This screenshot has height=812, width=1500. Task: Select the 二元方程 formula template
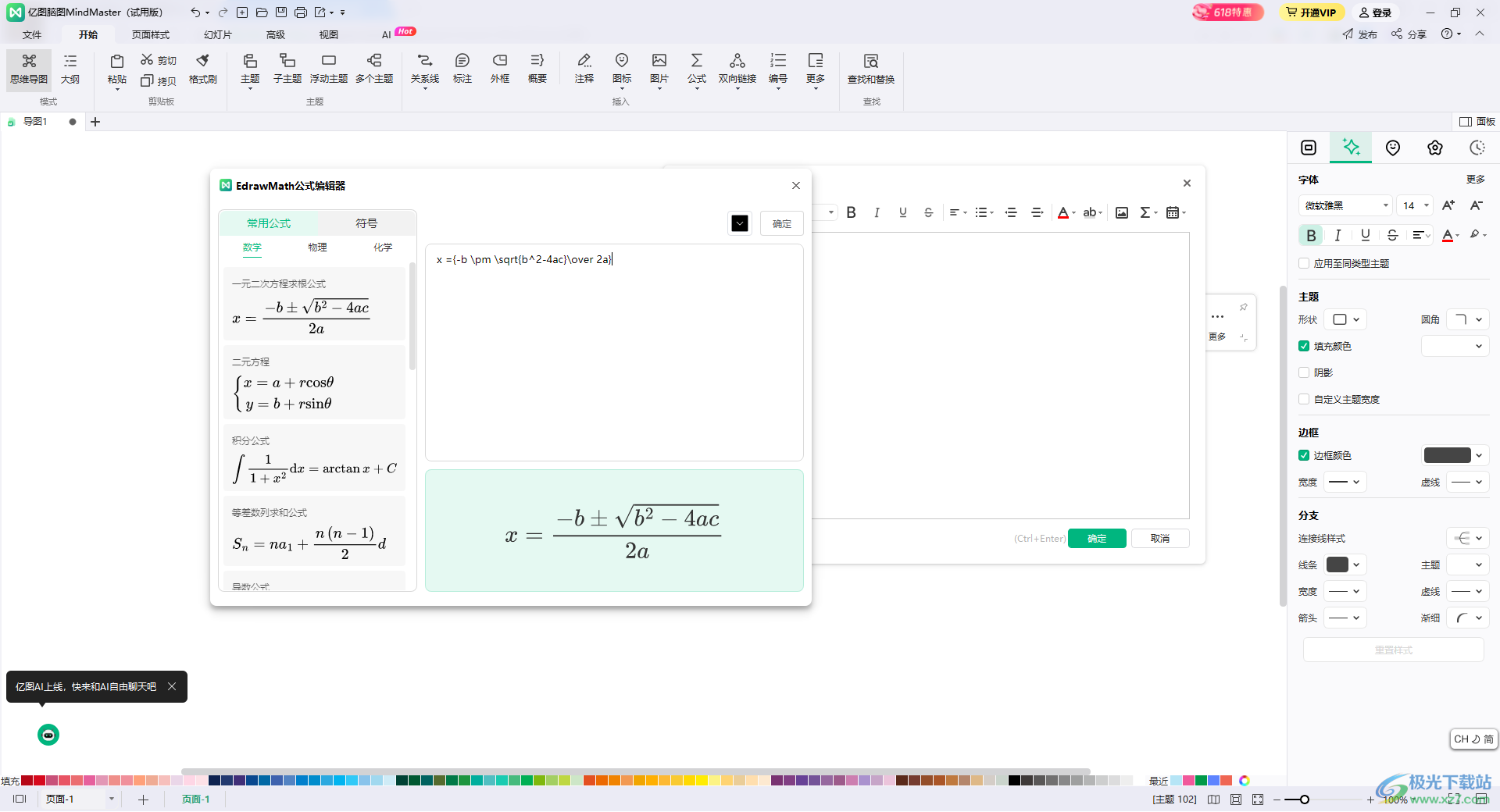pos(314,383)
